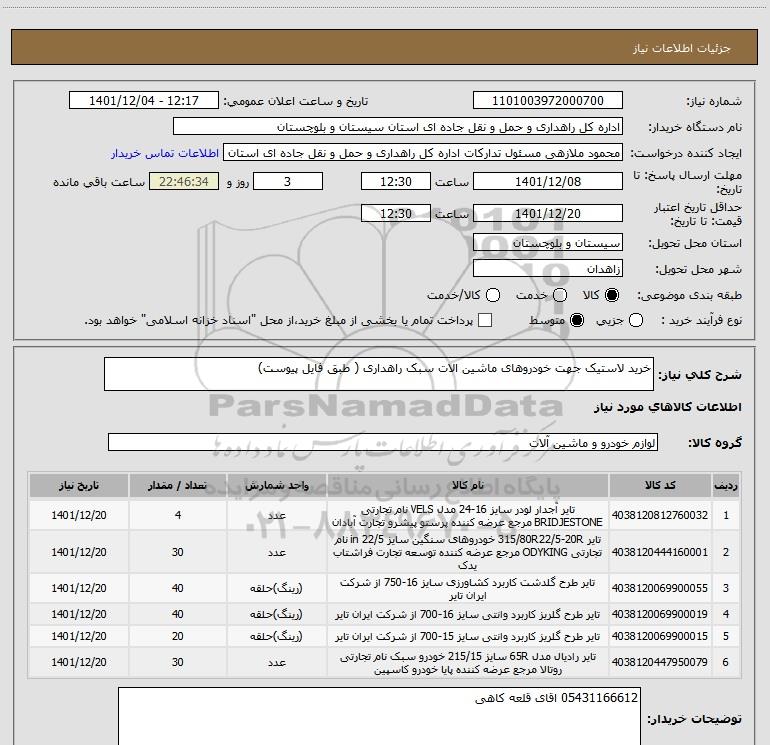This screenshot has height=745, width=770.
Task: Click buyer organization name field
Action: pos(398,127)
